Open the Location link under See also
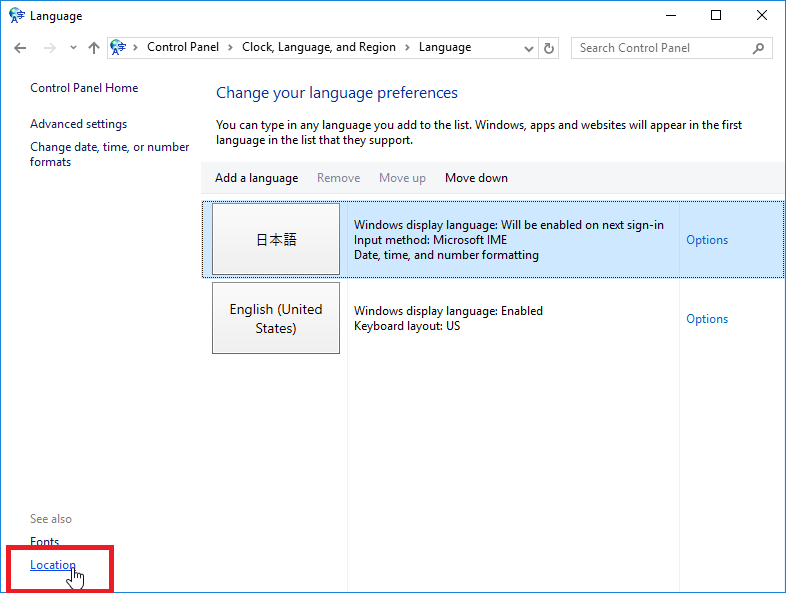Screen dimensions: 786x593 pyautogui.click(x=52, y=565)
